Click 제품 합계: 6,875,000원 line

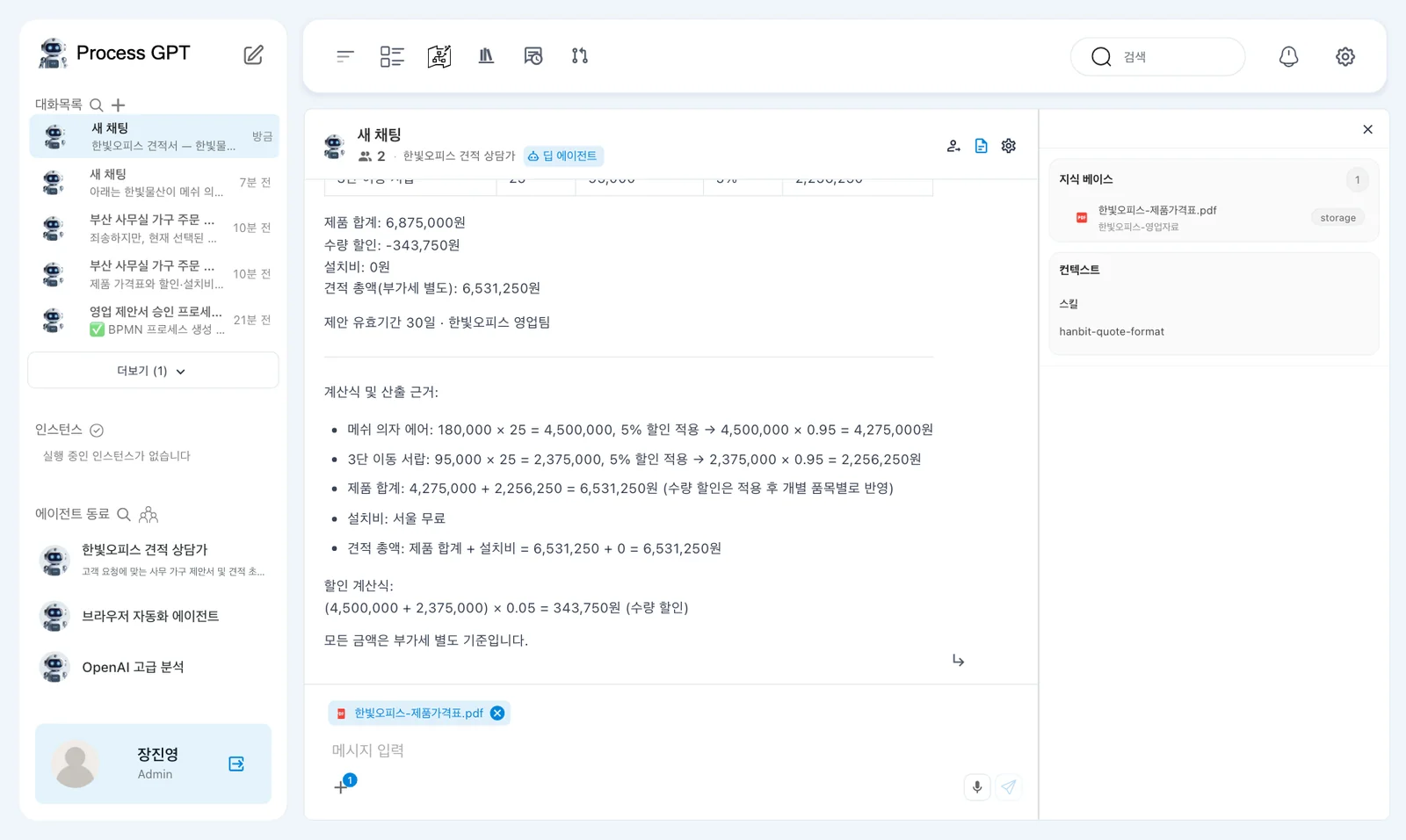click(395, 222)
